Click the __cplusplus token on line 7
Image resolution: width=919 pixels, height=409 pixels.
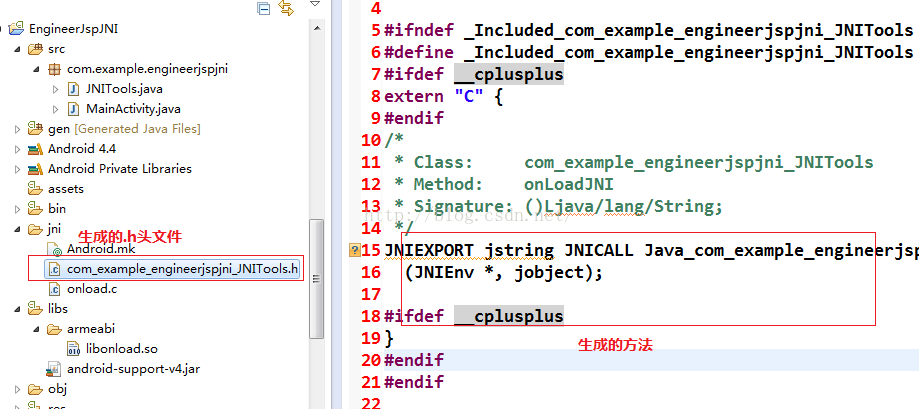[x=509, y=74]
